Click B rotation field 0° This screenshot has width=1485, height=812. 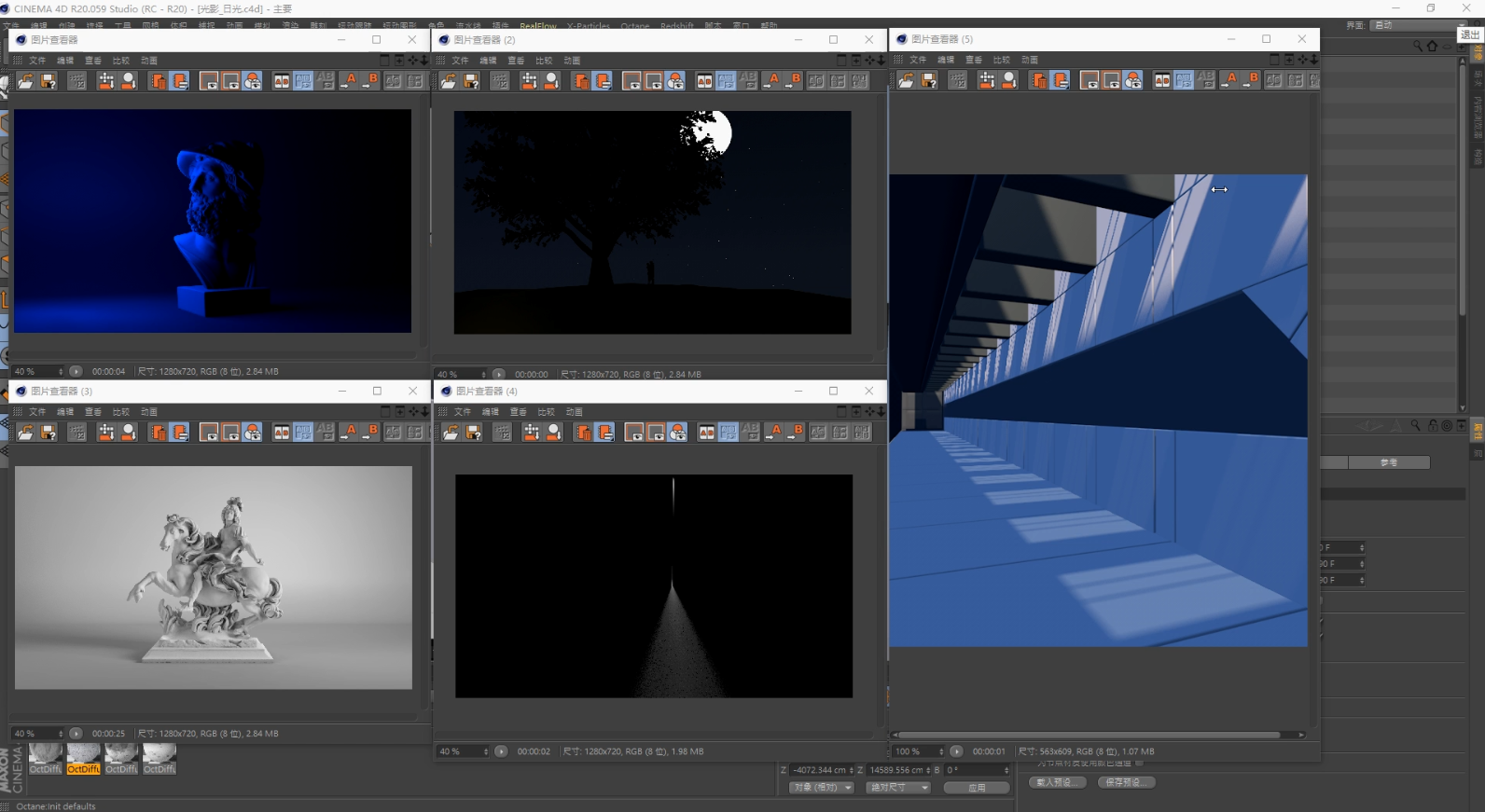(977, 770)
